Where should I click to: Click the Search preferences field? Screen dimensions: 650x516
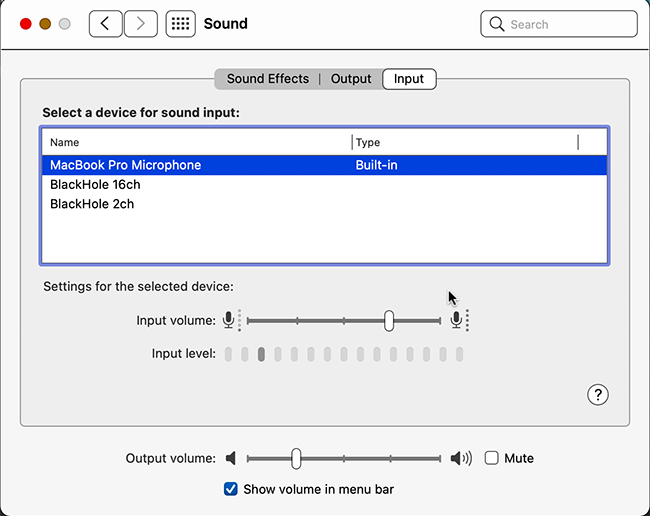coord(559,24)
